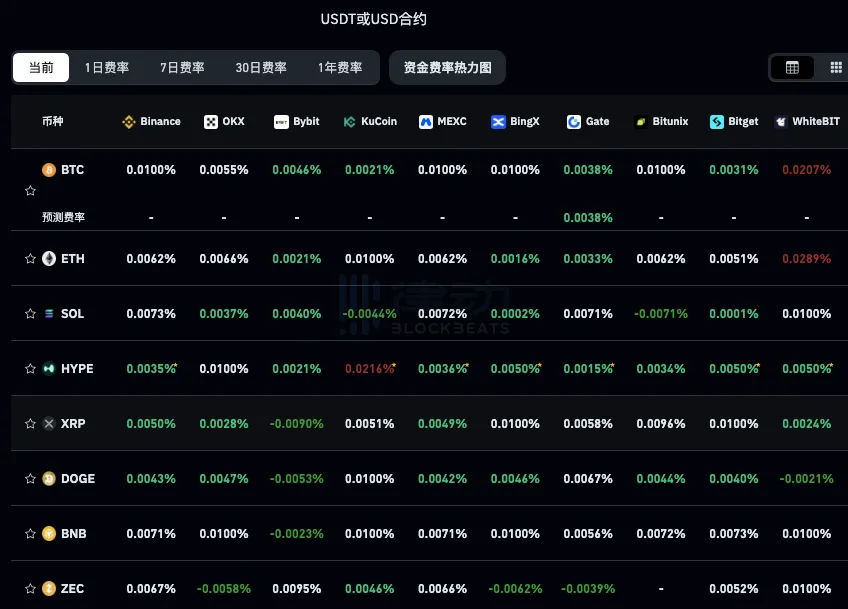Click the Bybit exchange logo icon
Viewport: 848px width, 609px height.
click(x=281, y=122)
